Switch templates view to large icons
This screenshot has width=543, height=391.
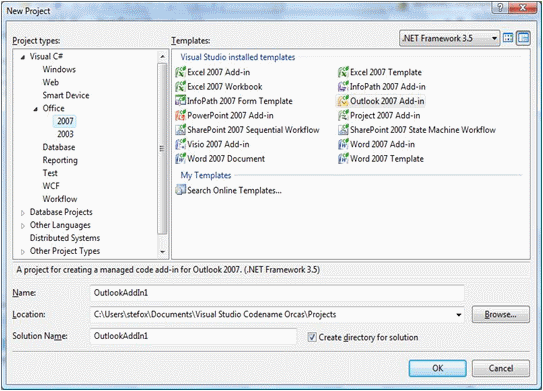pyautogui.click(x=508, y=38)
